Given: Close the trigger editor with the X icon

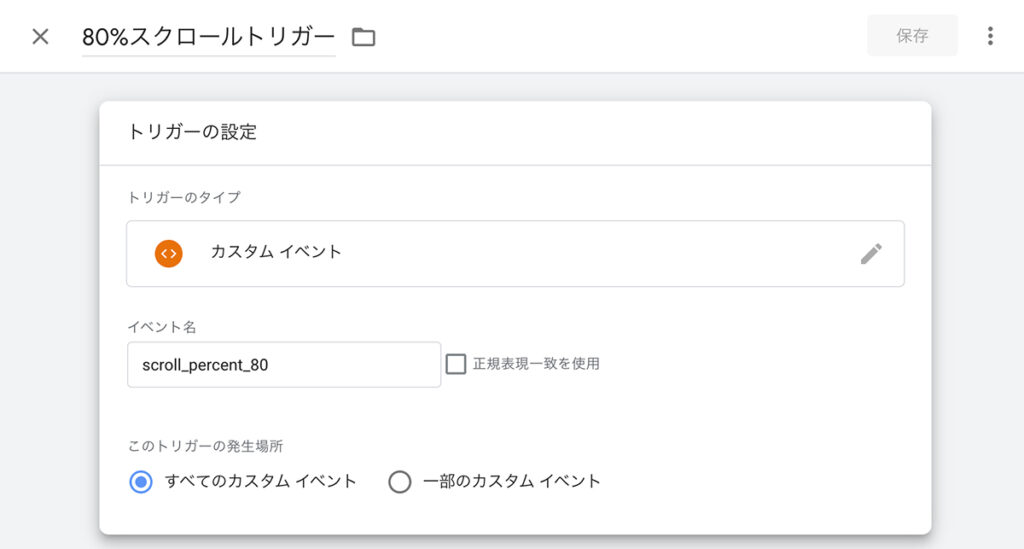Looking at the screenshot, I should tap(40, 37).
